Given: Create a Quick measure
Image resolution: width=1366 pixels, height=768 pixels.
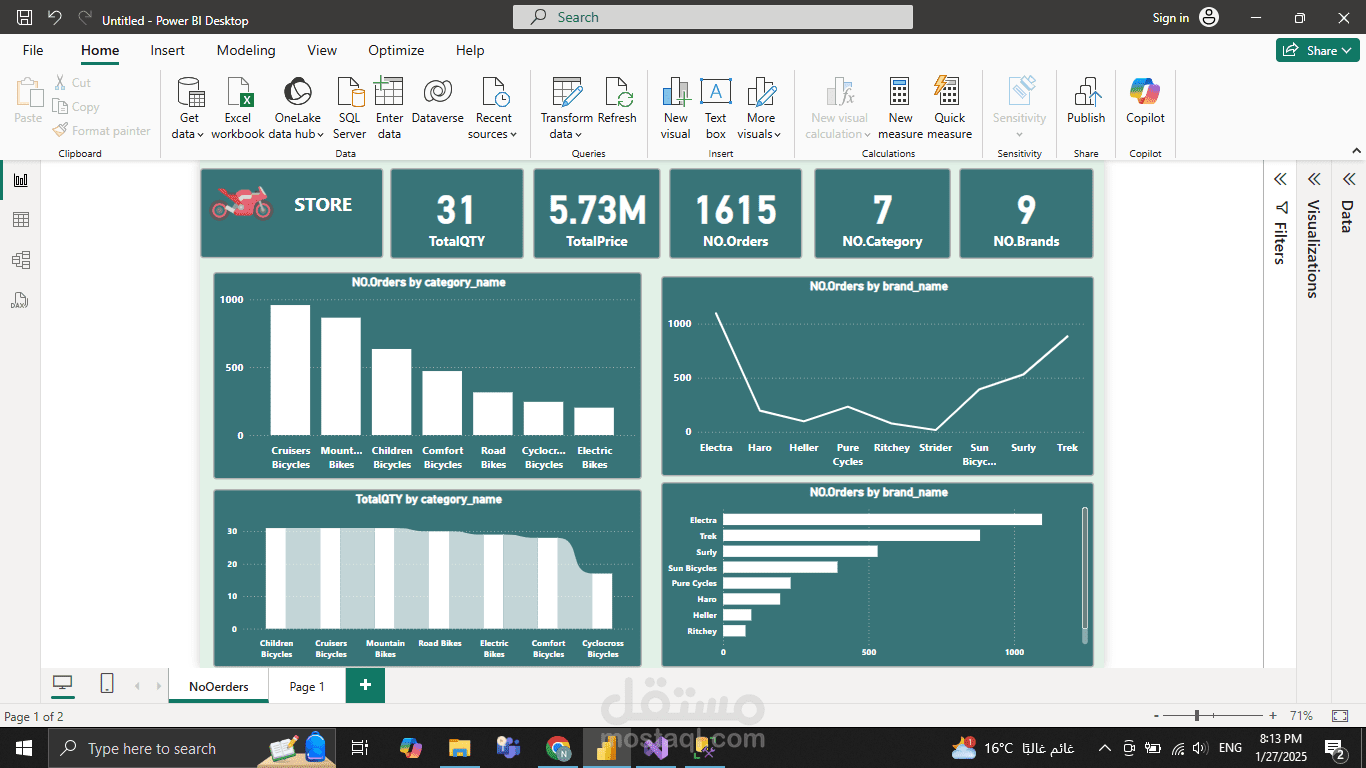Looking at the screenshot, I should tap(949, 108).
